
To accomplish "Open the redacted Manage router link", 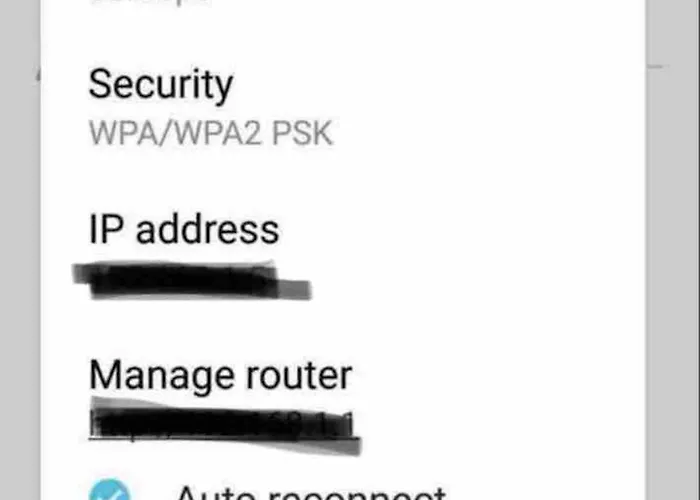I will [x=225, y=425].
